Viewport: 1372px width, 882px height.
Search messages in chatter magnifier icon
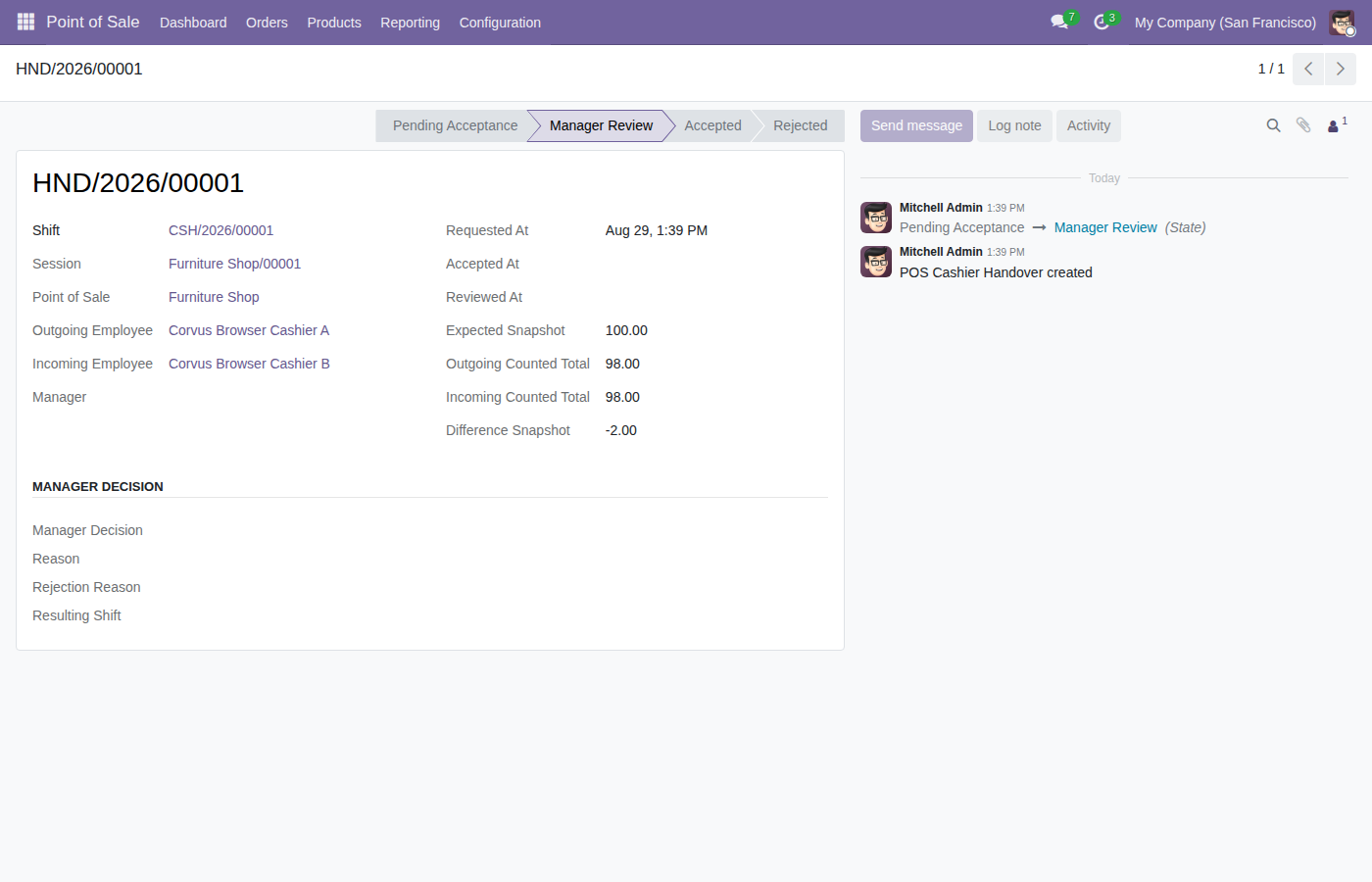coord(1273,125)
